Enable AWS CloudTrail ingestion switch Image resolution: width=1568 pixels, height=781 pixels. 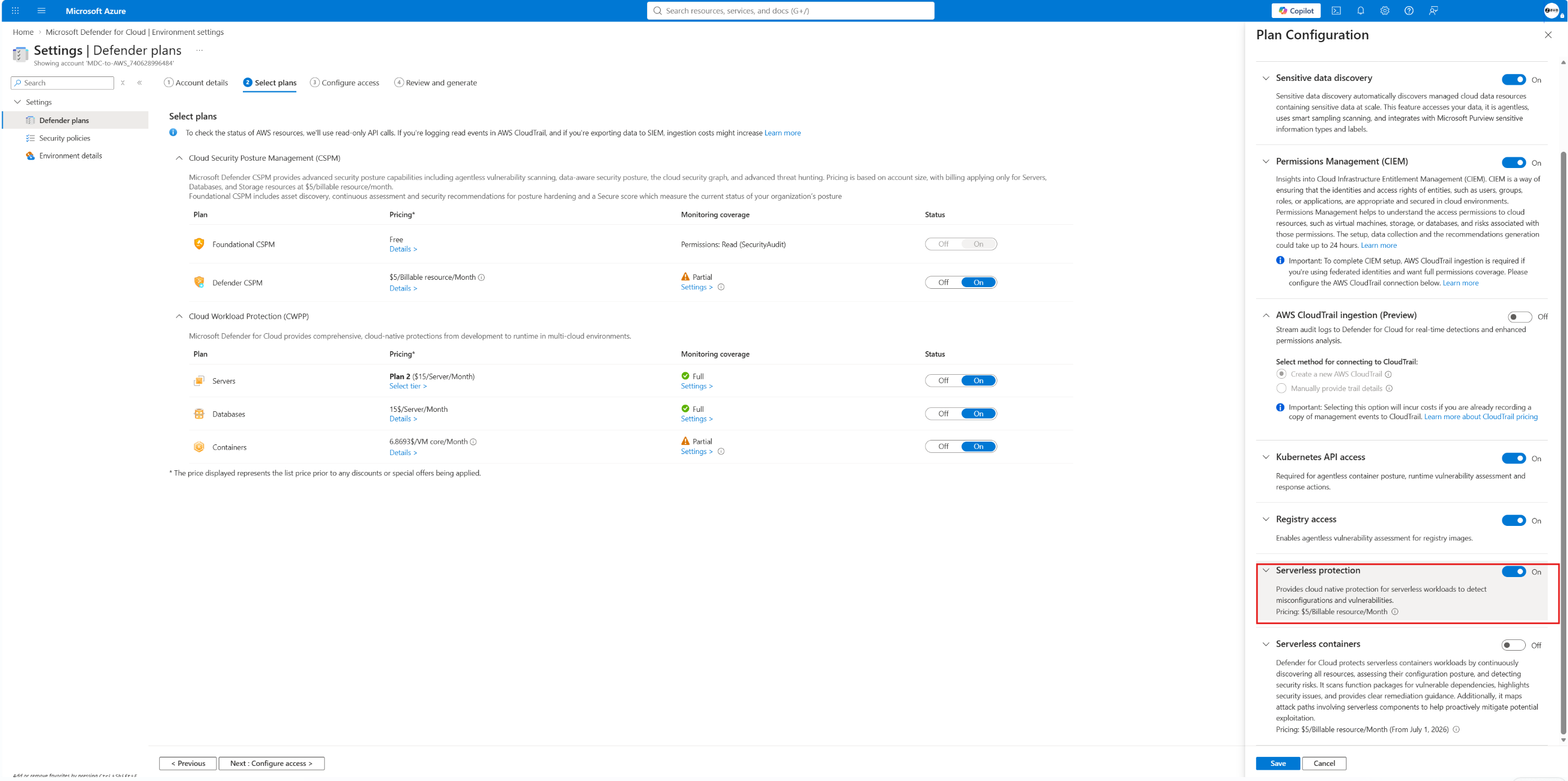[1520, 316]
